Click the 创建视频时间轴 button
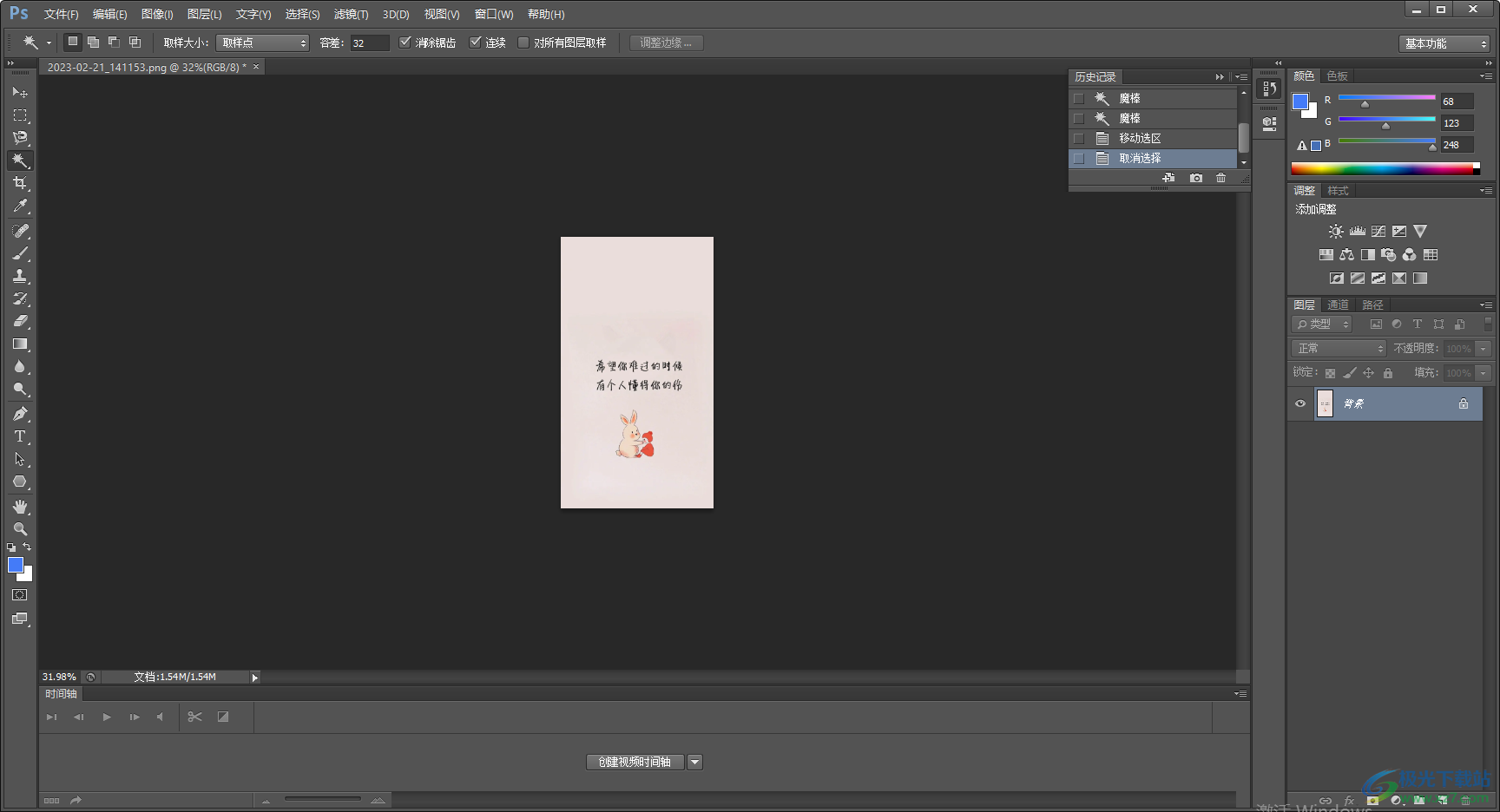Image resolution: width=1500 pixels, height=812 pixels. click(635, 762)
